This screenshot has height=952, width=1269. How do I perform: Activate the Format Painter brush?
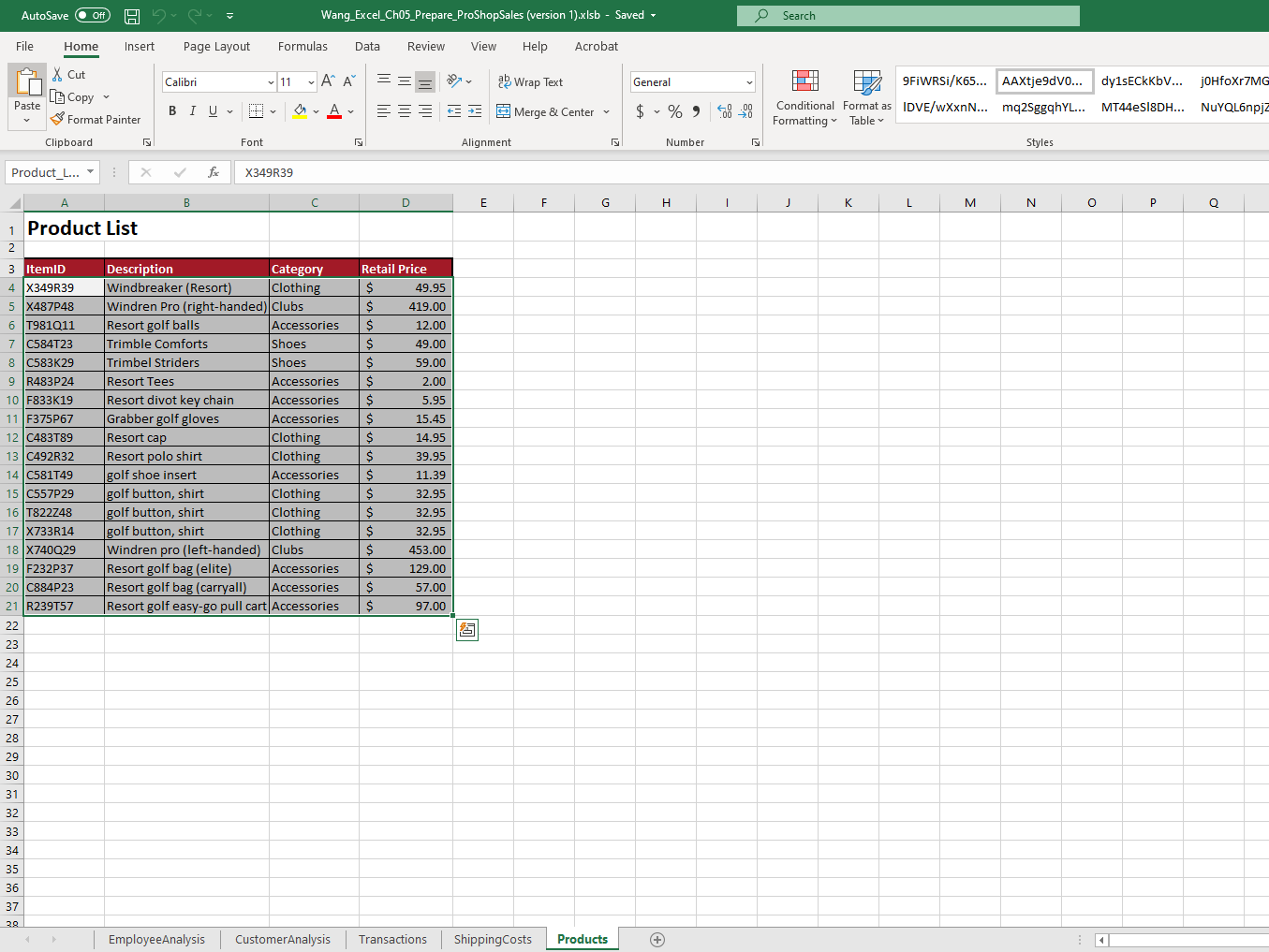point(96,120)
